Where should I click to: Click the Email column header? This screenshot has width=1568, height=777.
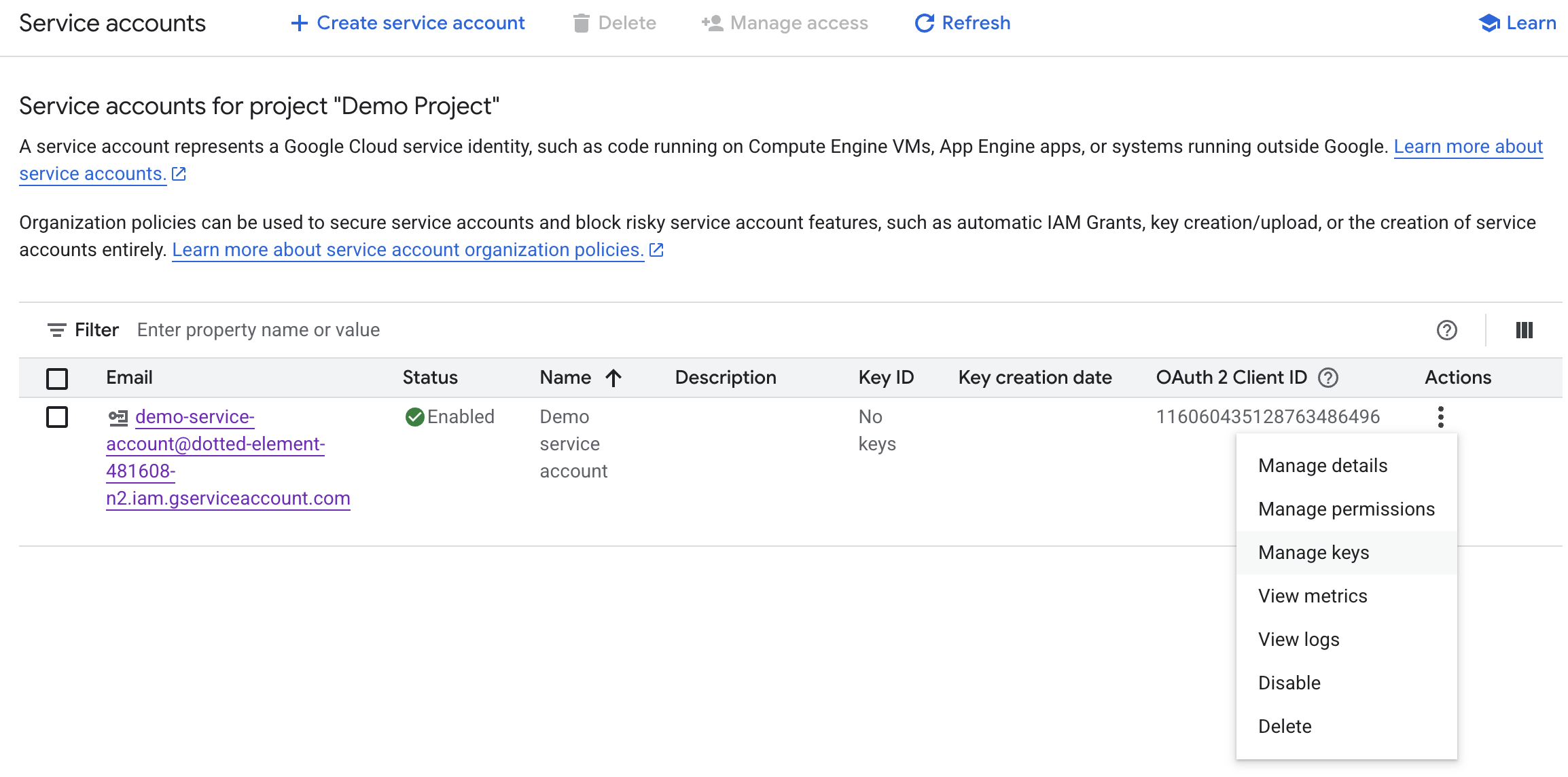pyautogui.click(x=129, y=378)
